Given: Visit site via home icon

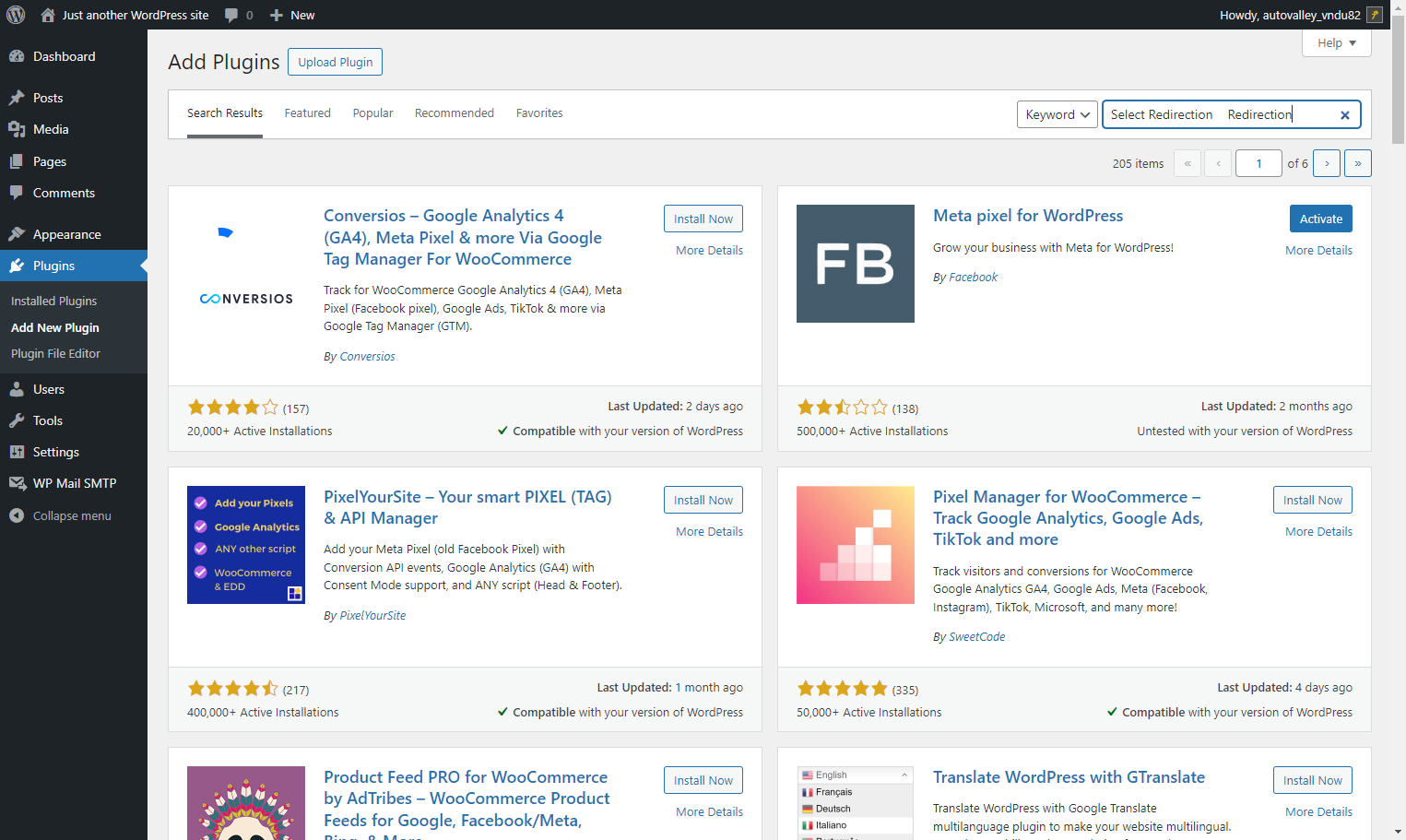Looking at the screenshot, I should click(x=48, y=15).
